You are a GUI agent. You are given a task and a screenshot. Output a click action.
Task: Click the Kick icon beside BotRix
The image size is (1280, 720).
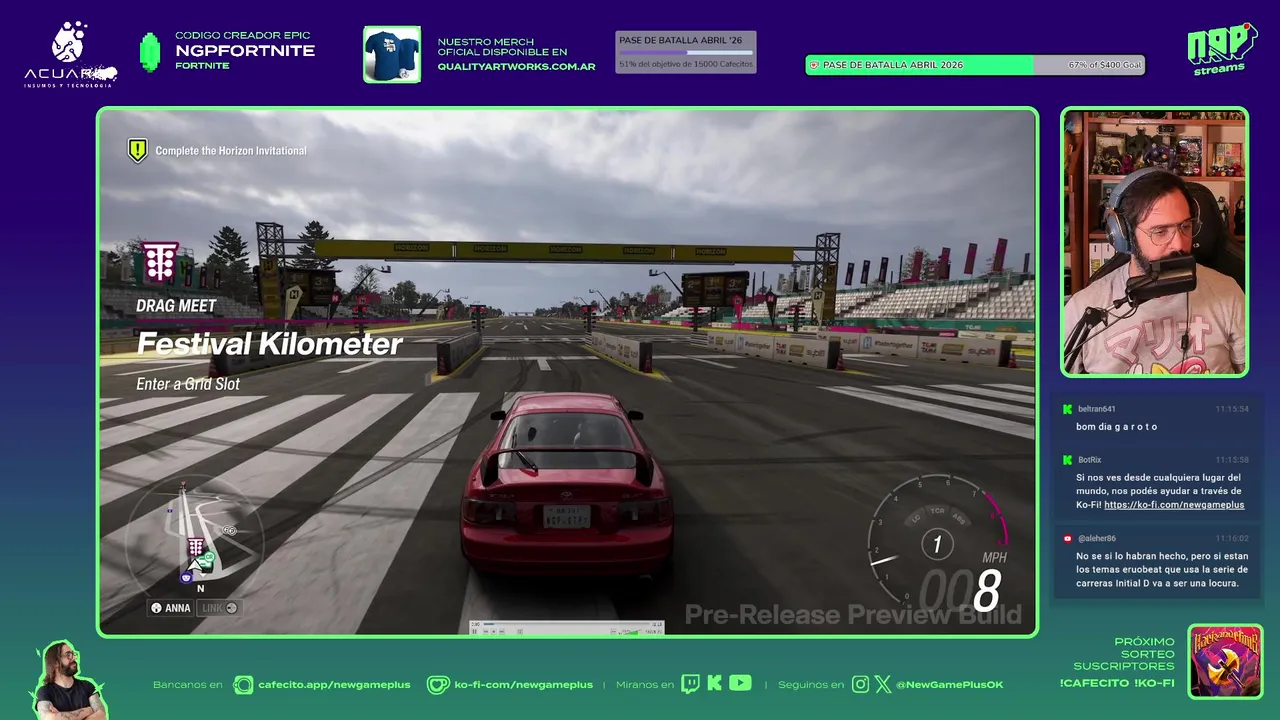tap(1067, 460)
